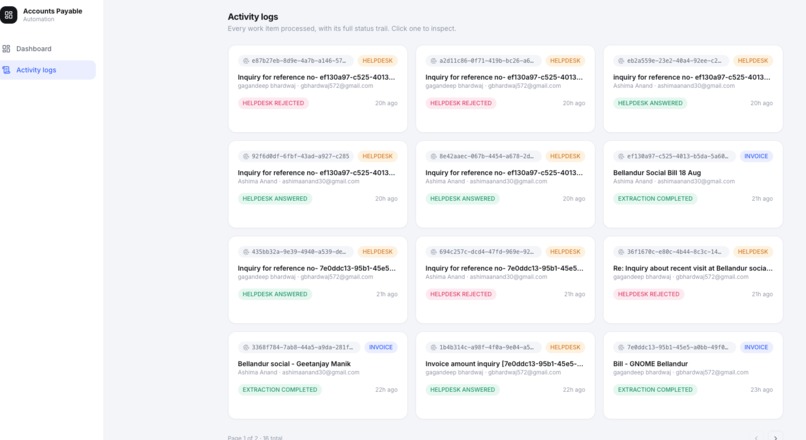Screen dimensions: 806x440
Task: Open the Dashboard page
Action: (34, 49)
